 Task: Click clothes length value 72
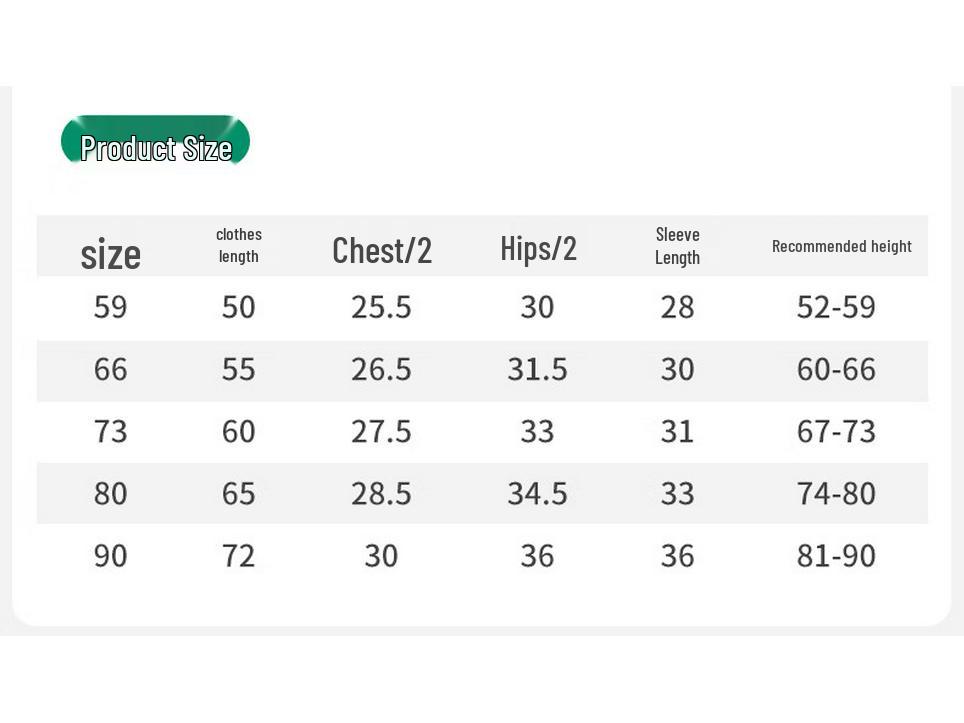click(x=239, y=555)
